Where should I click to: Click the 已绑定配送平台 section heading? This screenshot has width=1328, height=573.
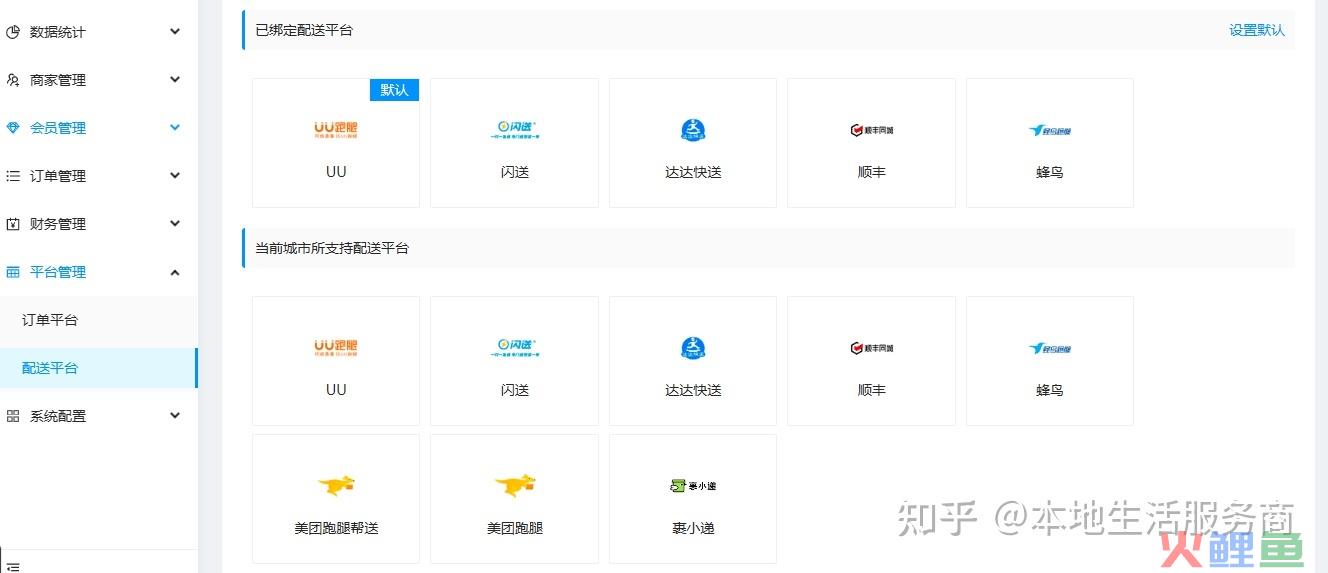tap(304, 30)
